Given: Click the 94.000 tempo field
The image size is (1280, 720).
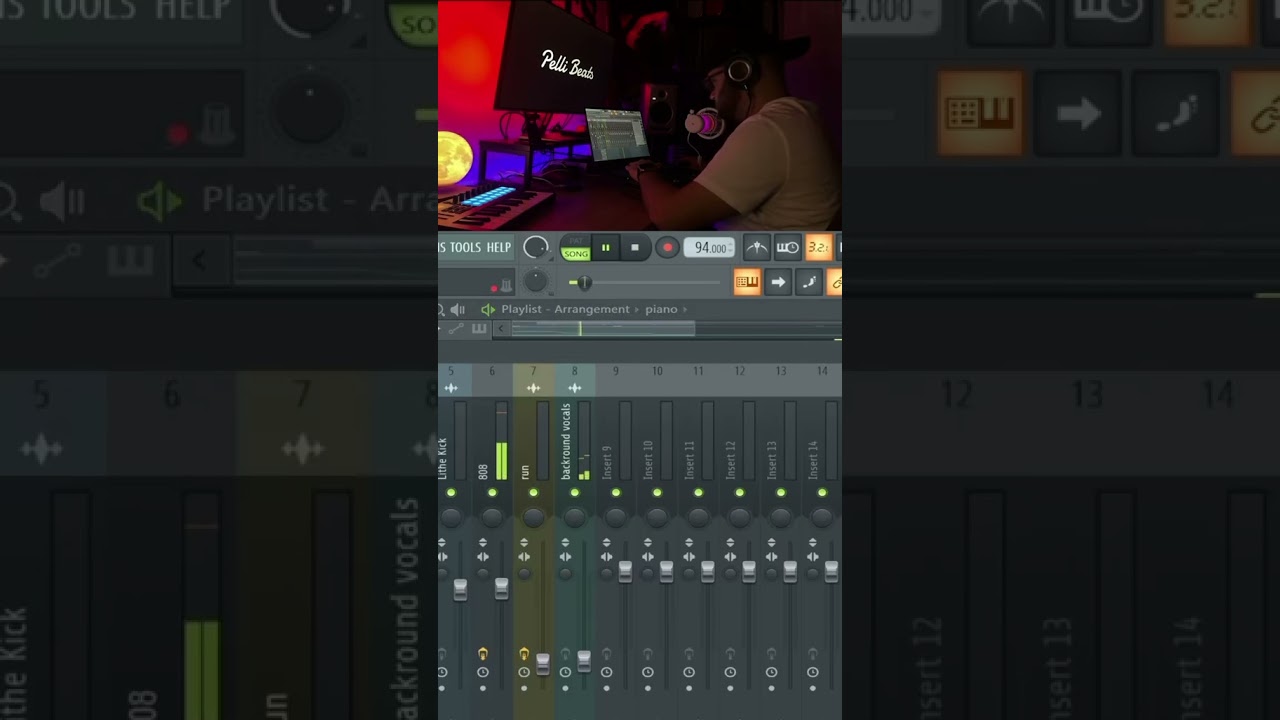Looking at the screenshot, I should click(x=709, y=248).
